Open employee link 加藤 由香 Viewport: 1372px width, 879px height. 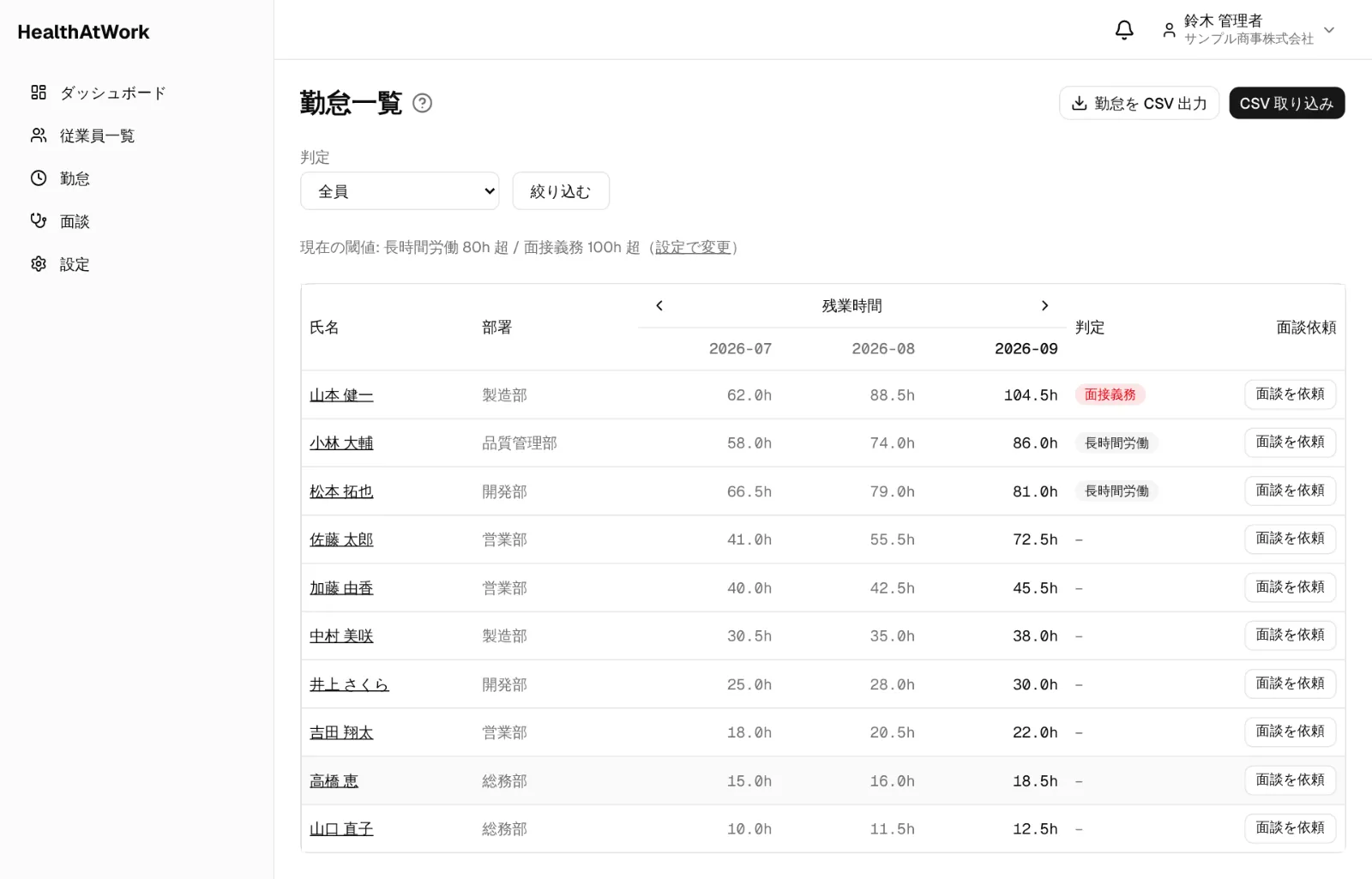click(x=341, y=588)
